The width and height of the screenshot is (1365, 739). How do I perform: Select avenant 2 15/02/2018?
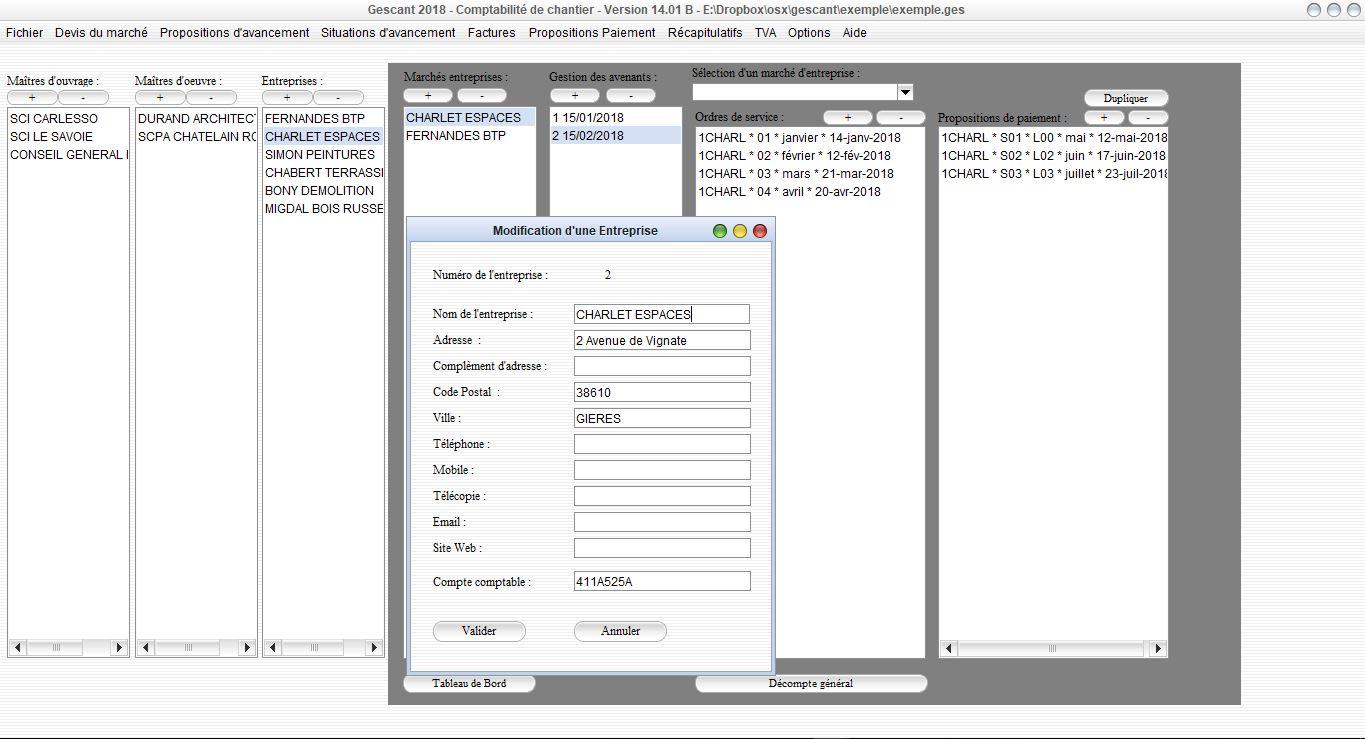tap(616, 135)
